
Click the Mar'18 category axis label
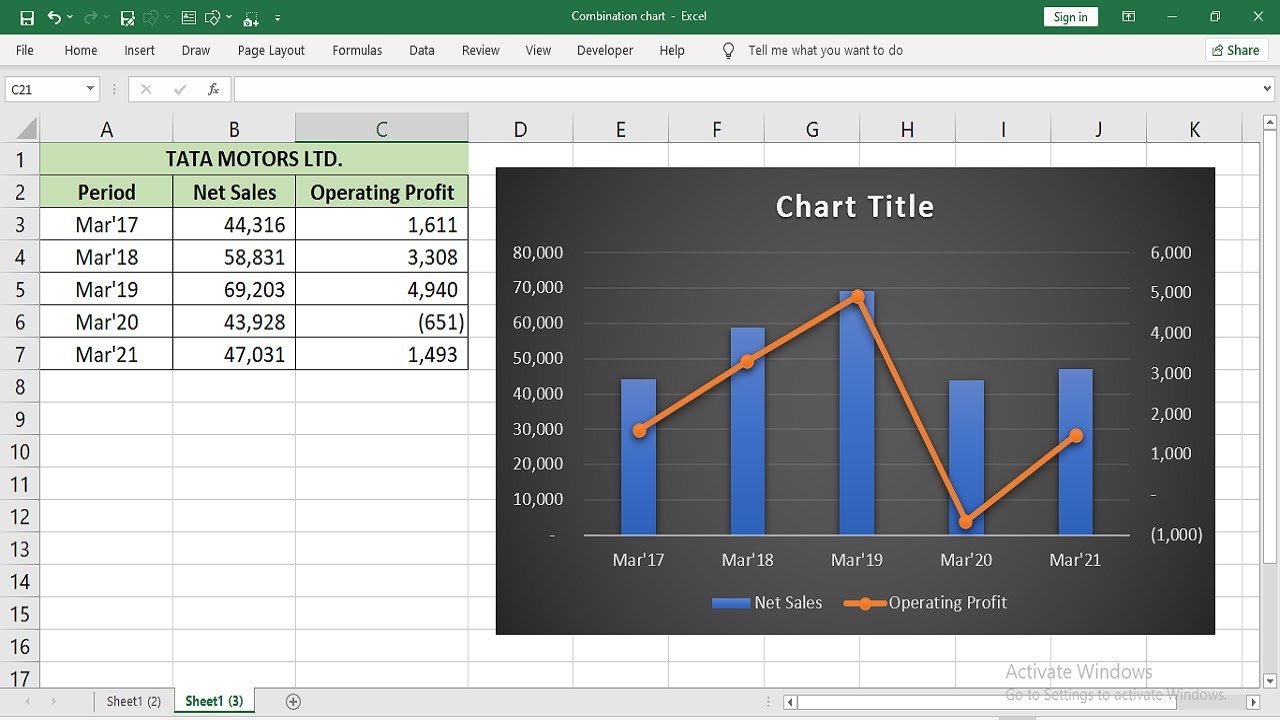point(748,560)
